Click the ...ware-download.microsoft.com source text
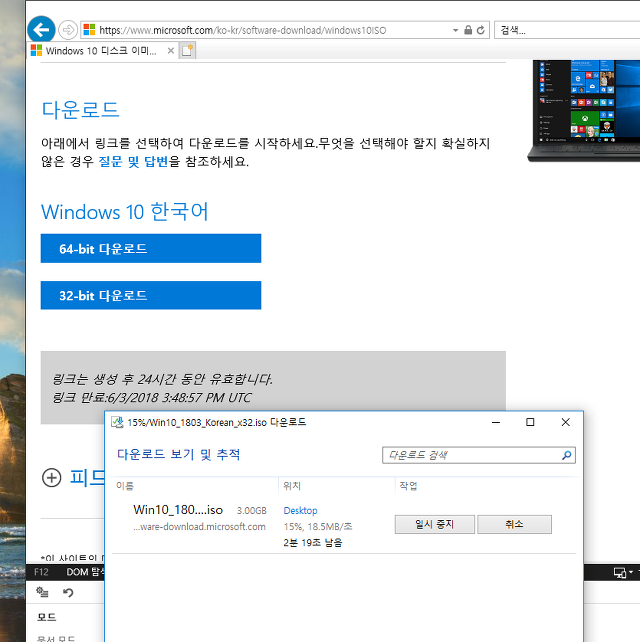Screen dimensions: 640x642 (199, 527)
